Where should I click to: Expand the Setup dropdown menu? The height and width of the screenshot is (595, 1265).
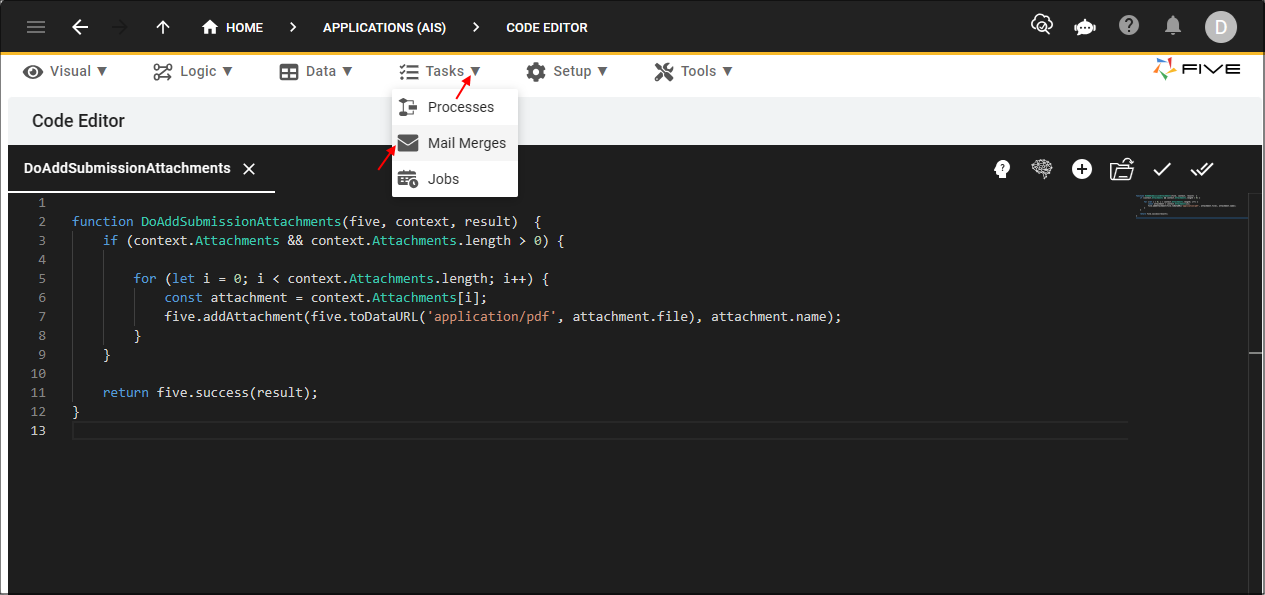[x=568, y=71]
